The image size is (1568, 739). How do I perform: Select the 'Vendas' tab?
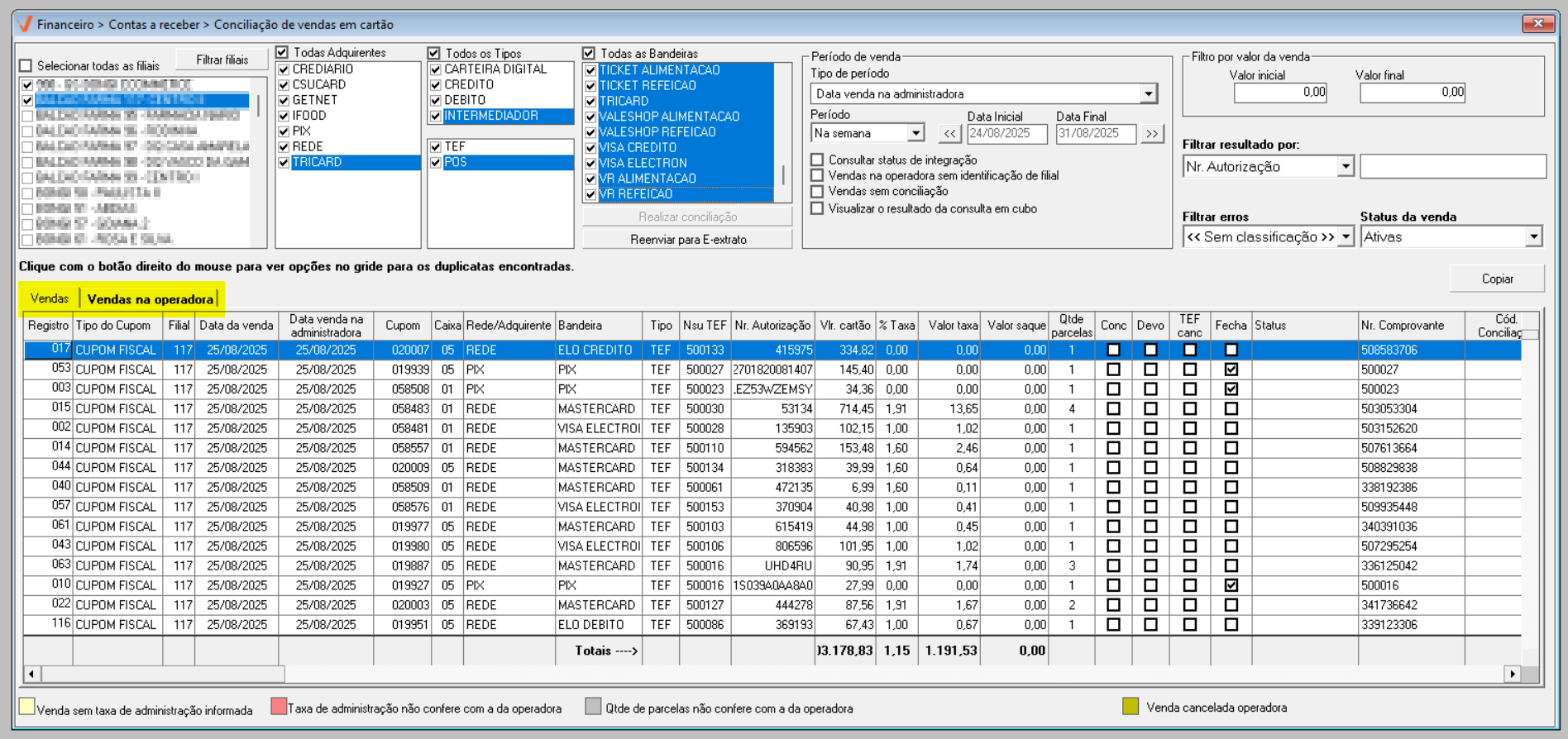pos(50,298)
